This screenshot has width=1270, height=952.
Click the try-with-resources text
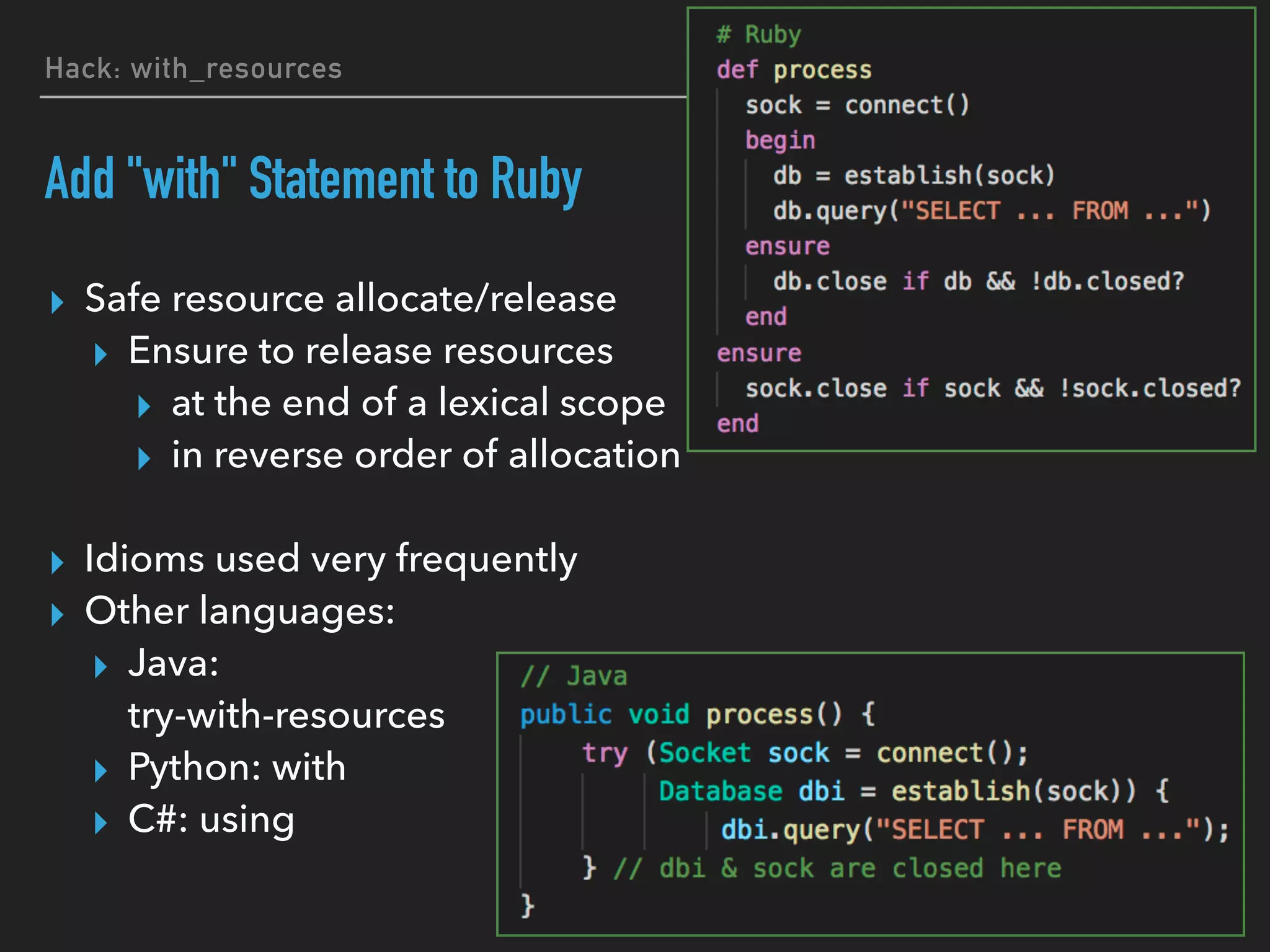286,716
